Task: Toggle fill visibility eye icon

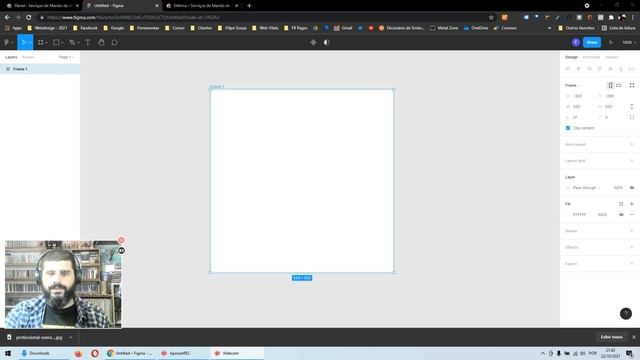Action: click(621, 214)
